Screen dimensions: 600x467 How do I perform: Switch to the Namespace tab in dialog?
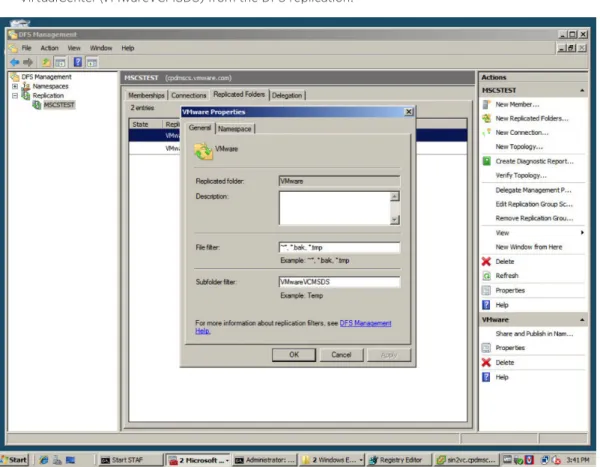(x=235, y=129)
